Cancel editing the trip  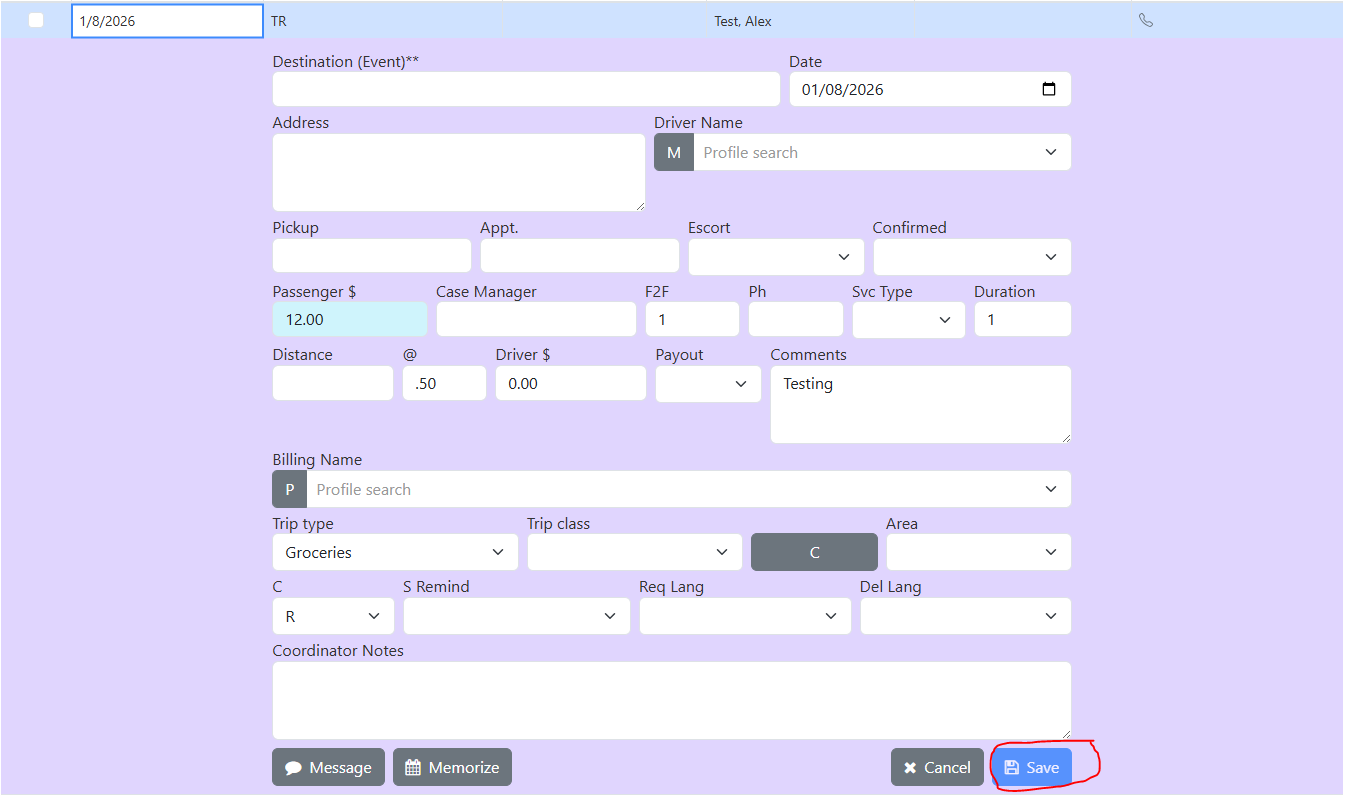click(936, 768)
